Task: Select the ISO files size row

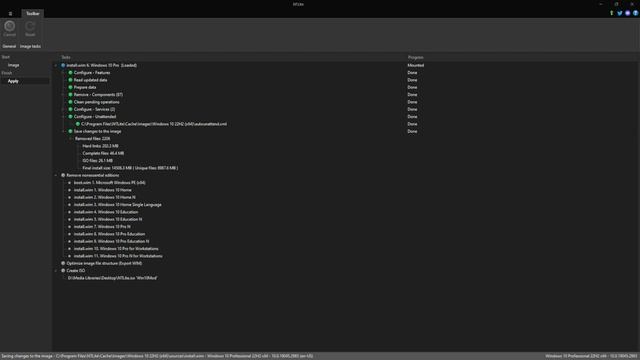Action: [x=98, y=161]
